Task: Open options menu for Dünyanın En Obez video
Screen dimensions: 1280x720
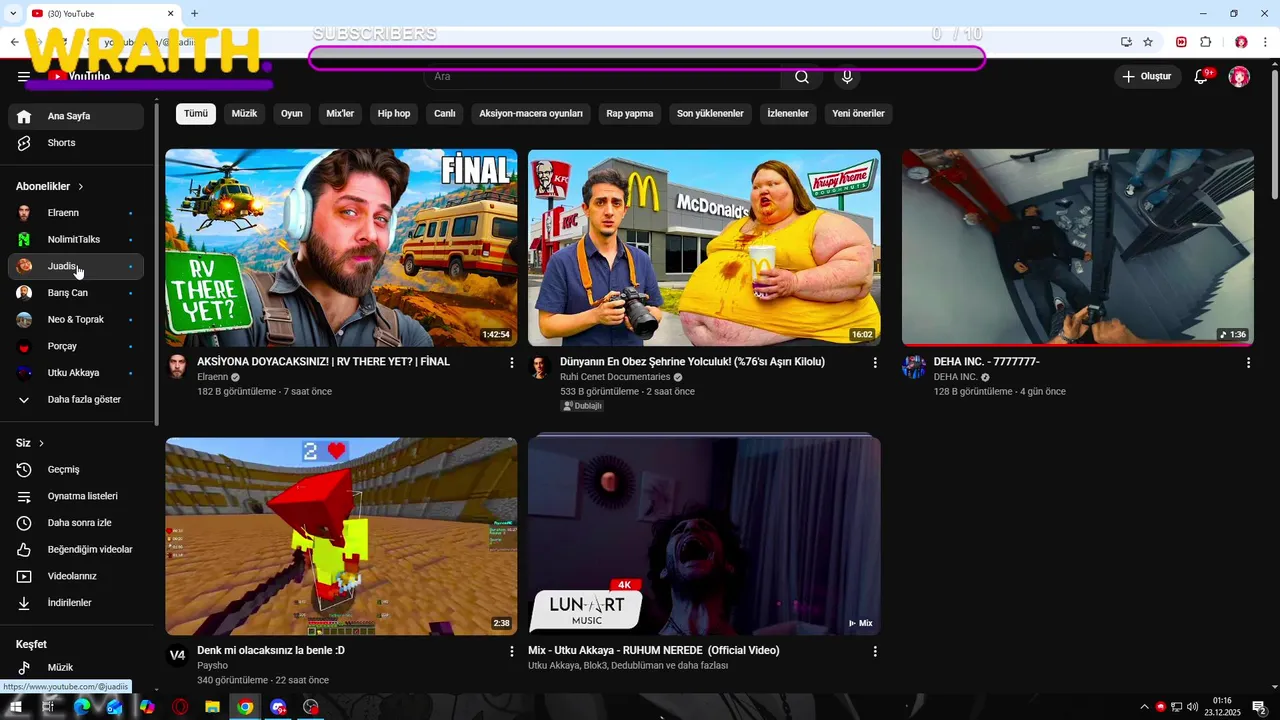Action: coord(875,363)
